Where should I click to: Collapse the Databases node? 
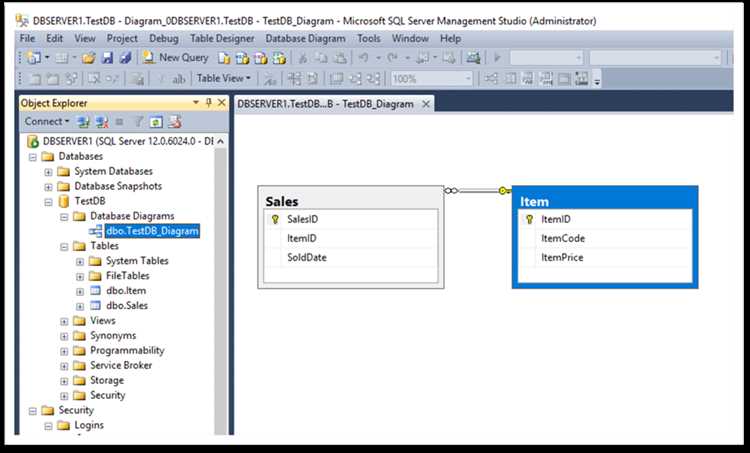coord(33,157)
